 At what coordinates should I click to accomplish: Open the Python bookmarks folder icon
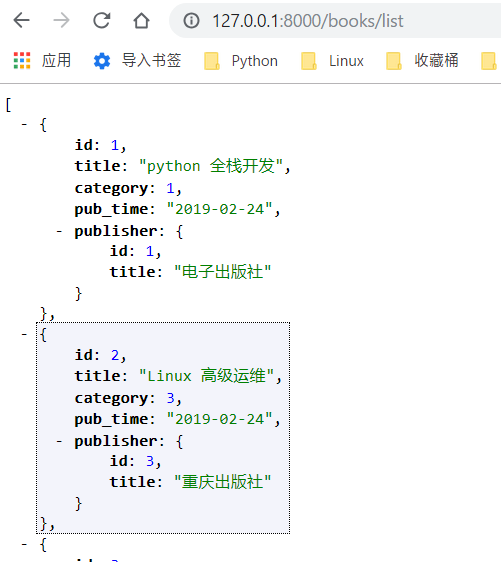click(x=211, y=61)
